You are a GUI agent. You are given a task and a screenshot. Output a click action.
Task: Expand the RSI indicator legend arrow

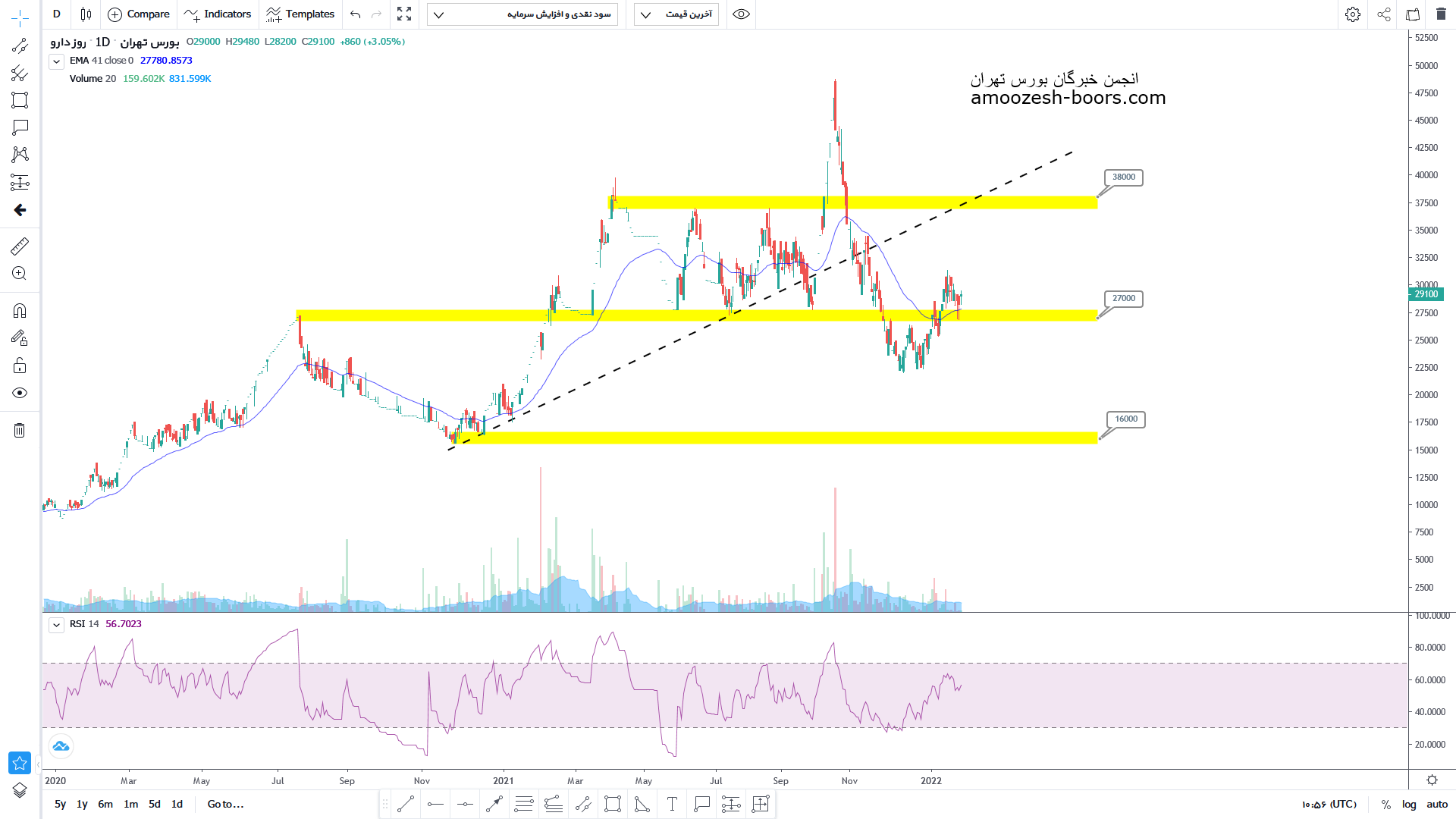(x=56, y=625)
